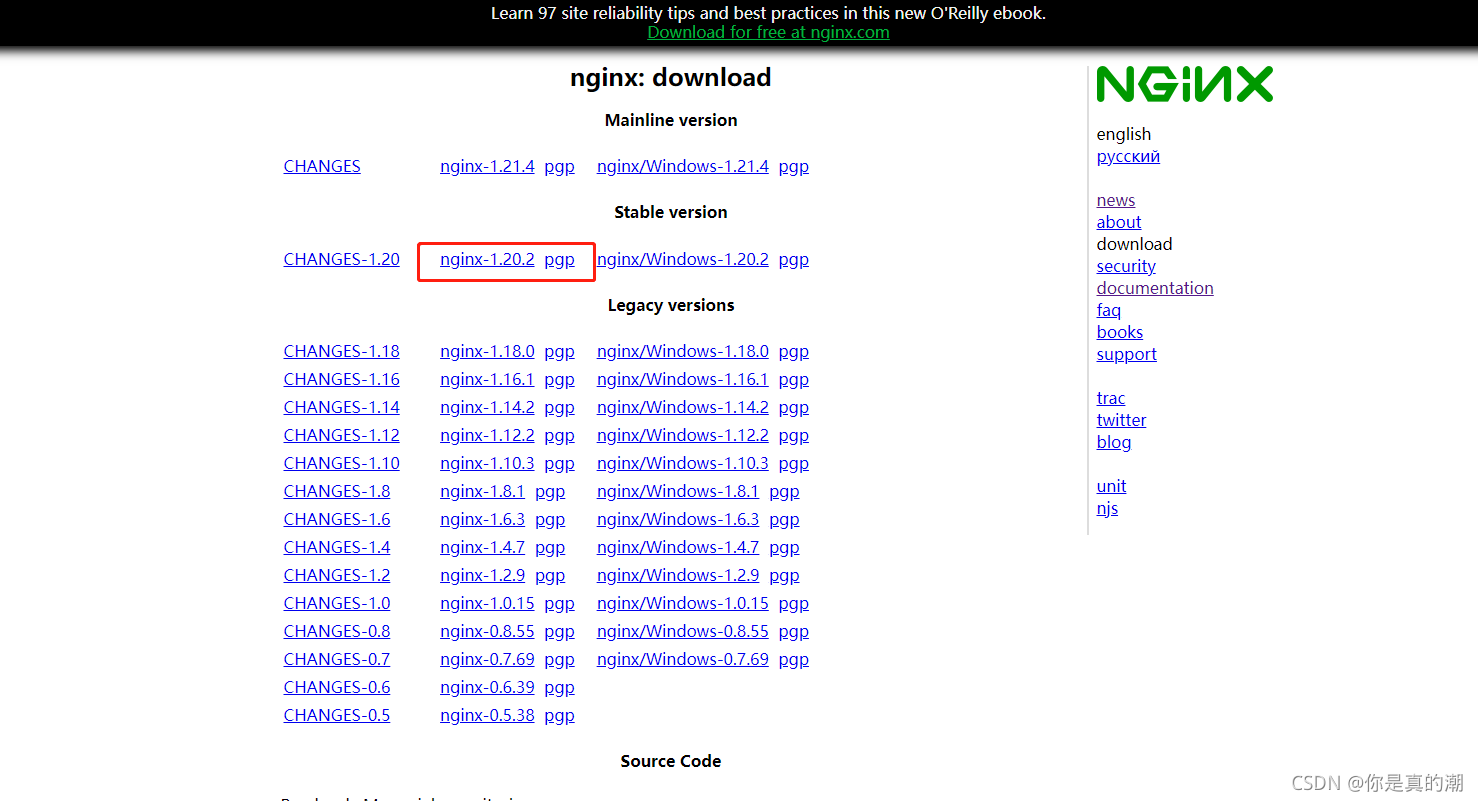Download nginx/Windows-1.14.2

click(683, 407)
